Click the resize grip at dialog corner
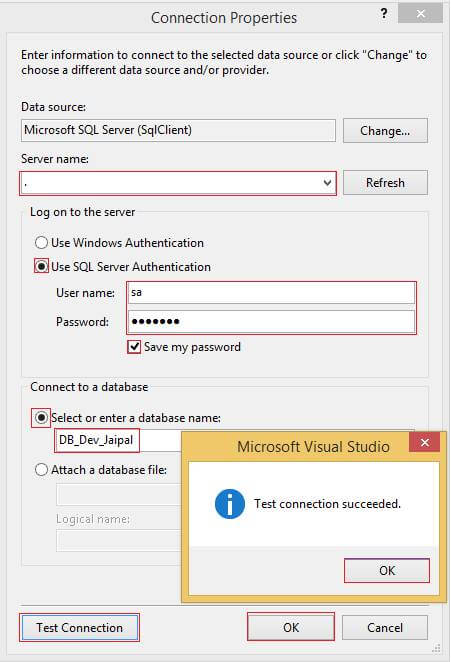The height and width of the screenshot is (662, 451). click(x=436, y=648)
